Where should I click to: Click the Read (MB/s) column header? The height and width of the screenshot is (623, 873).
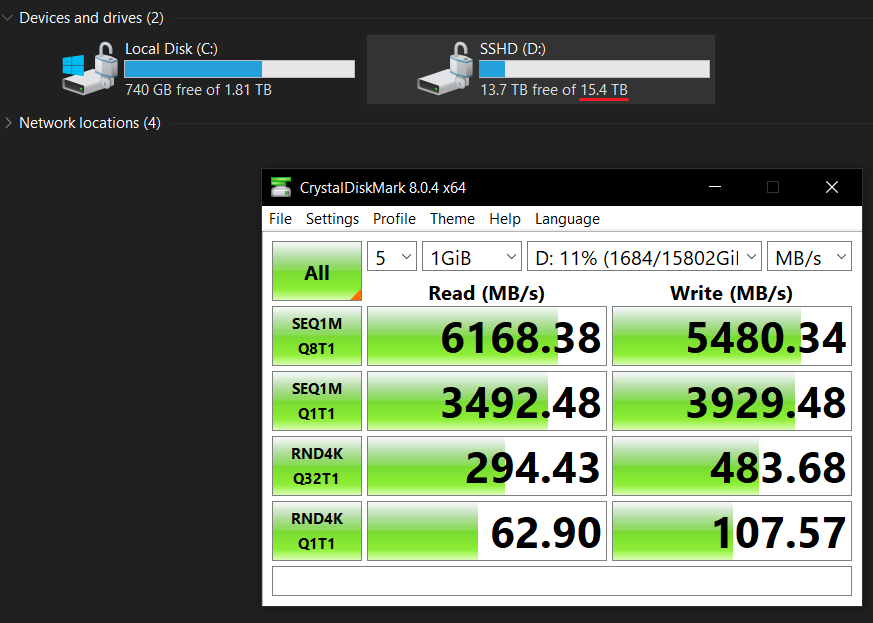(487, 293)
